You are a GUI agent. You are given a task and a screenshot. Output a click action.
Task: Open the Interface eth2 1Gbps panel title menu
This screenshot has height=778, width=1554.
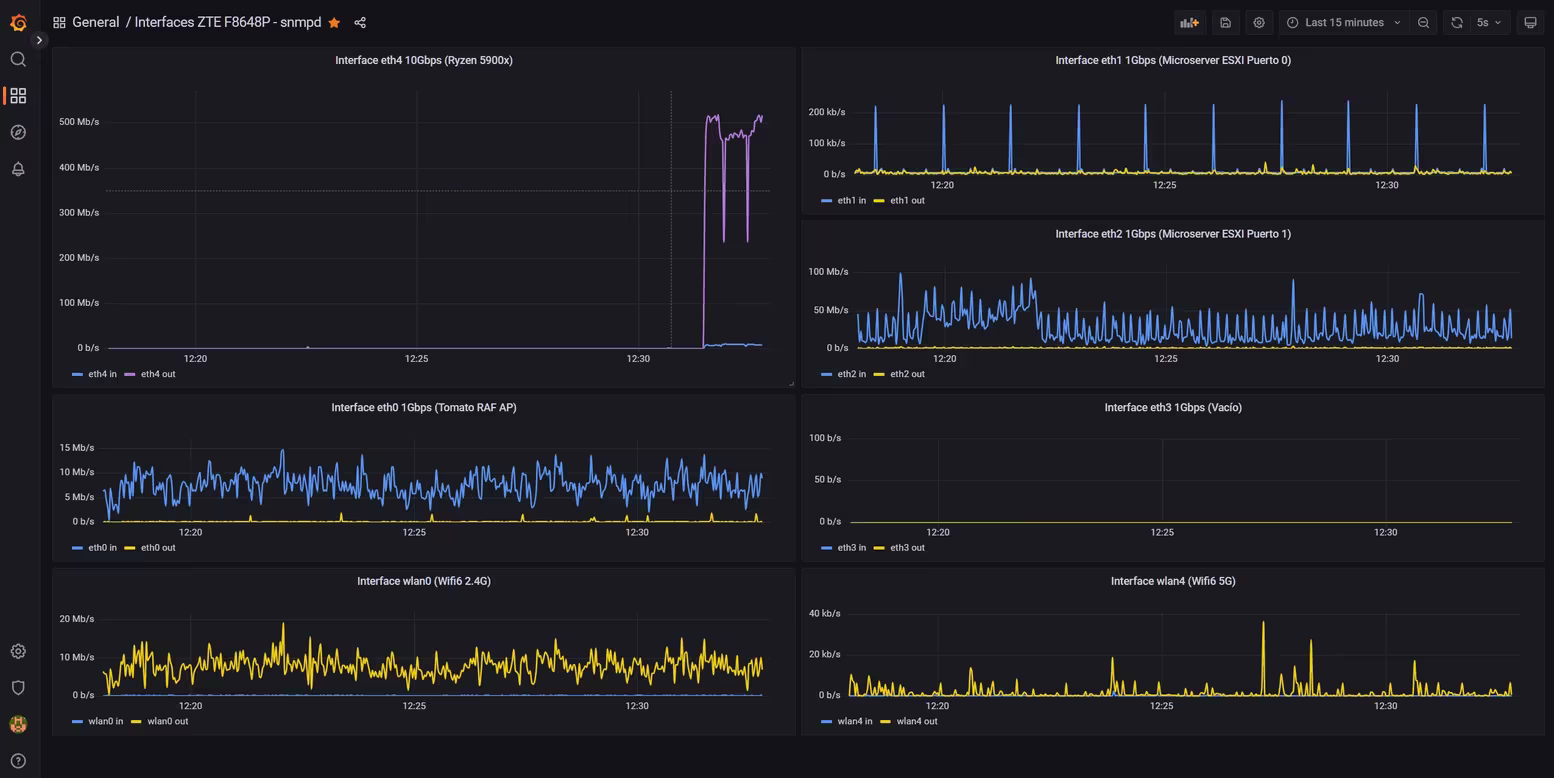(x=1173, y=234)
